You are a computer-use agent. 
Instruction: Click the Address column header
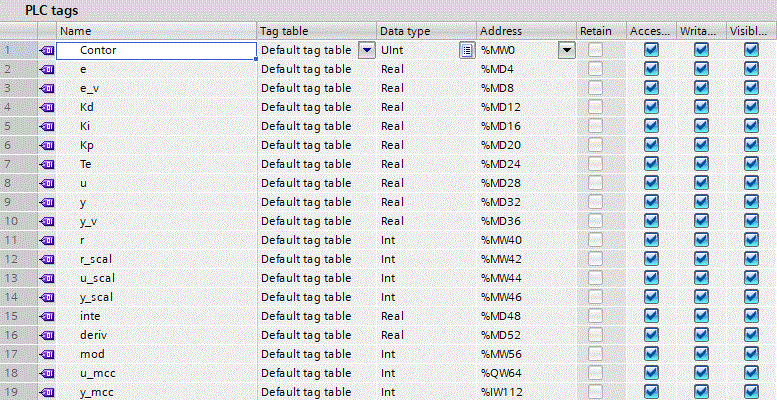coord(525,31)
